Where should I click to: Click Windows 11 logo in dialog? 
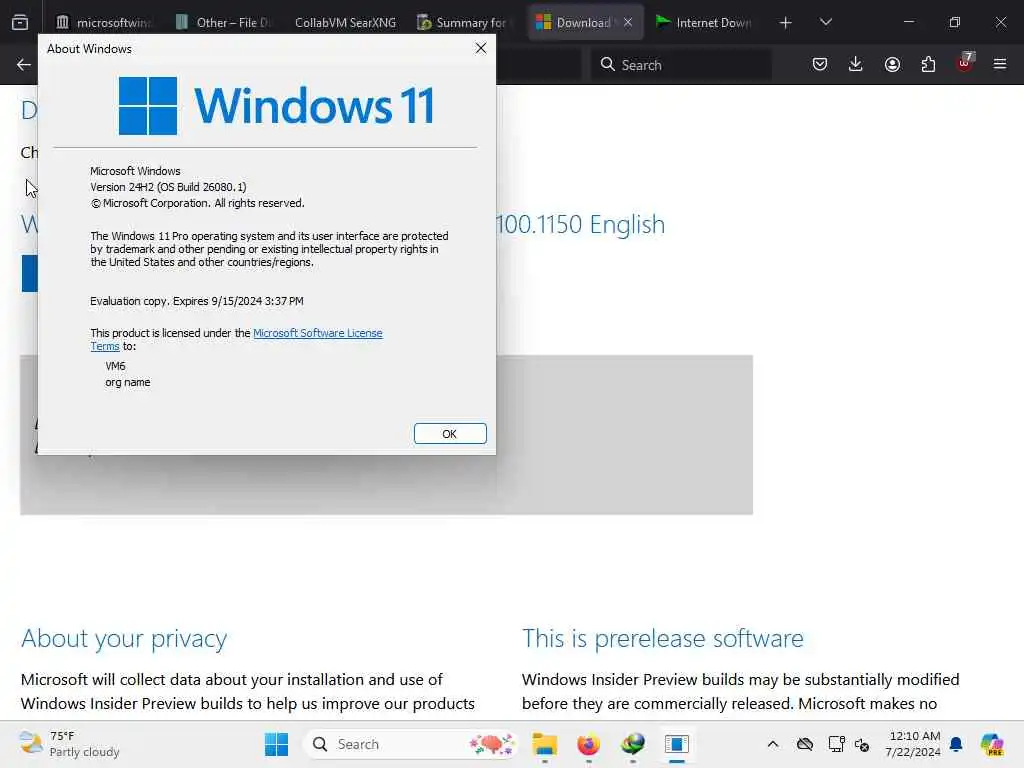tap(276, 105)
